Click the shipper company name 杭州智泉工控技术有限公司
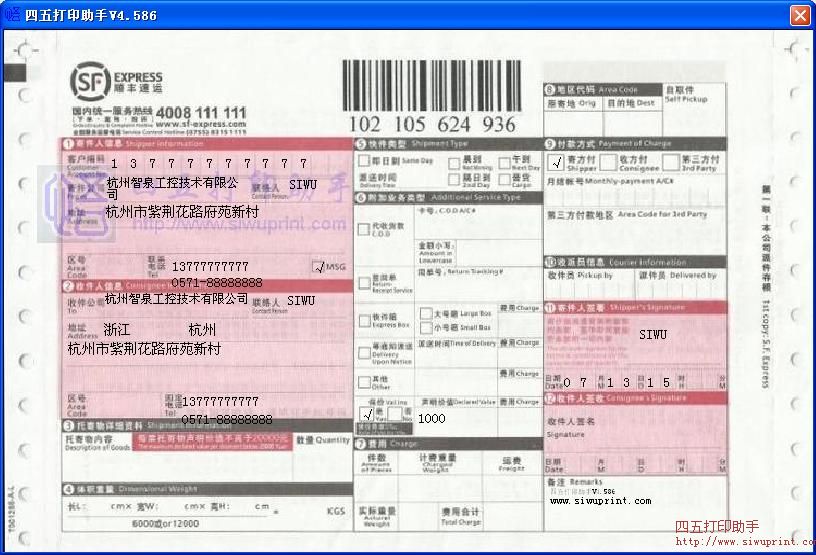This screenshot has height=555, width=816. tap(172, 188)
